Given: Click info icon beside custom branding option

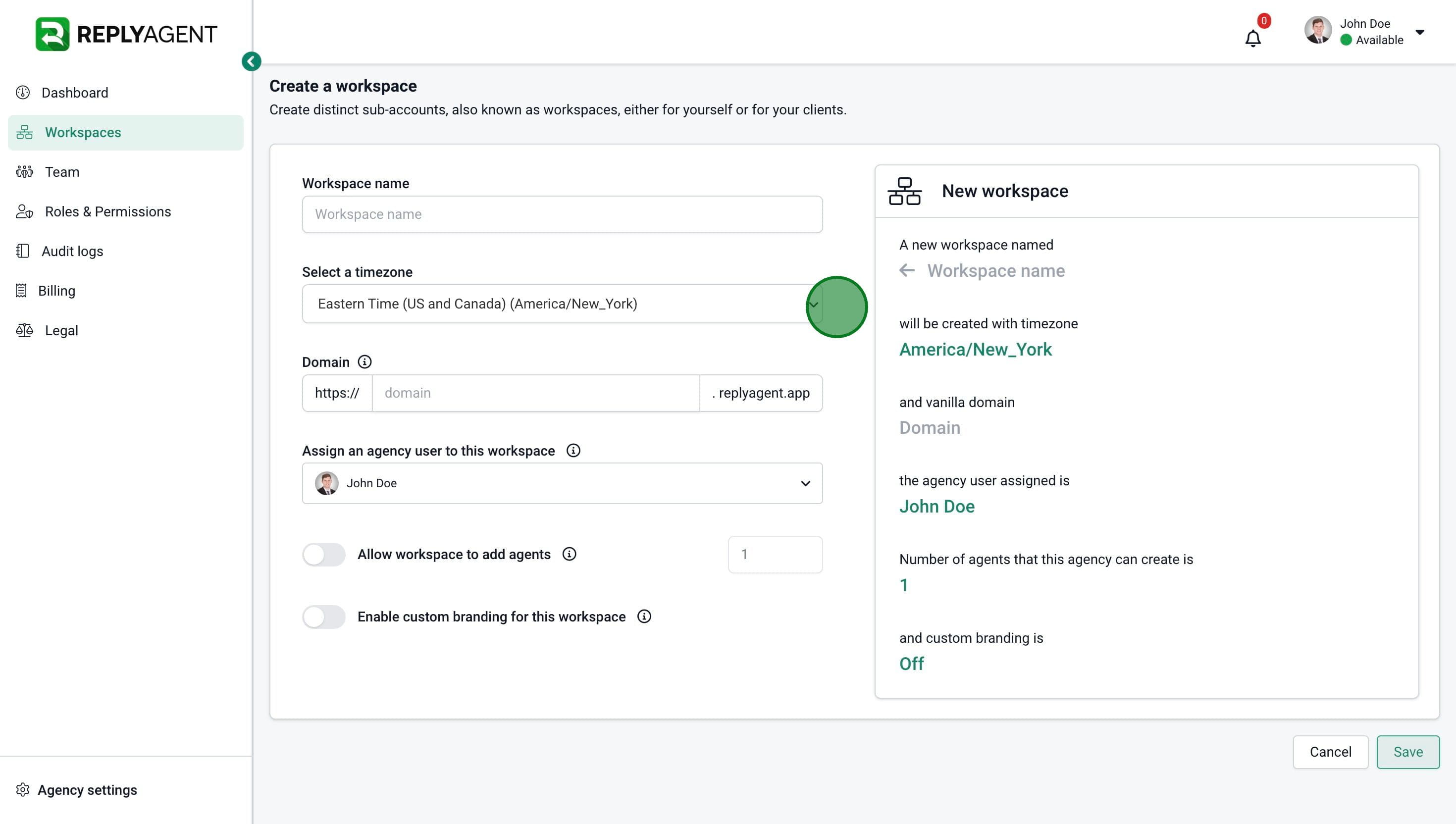Looking at the screenshot, I should point(644,617).
